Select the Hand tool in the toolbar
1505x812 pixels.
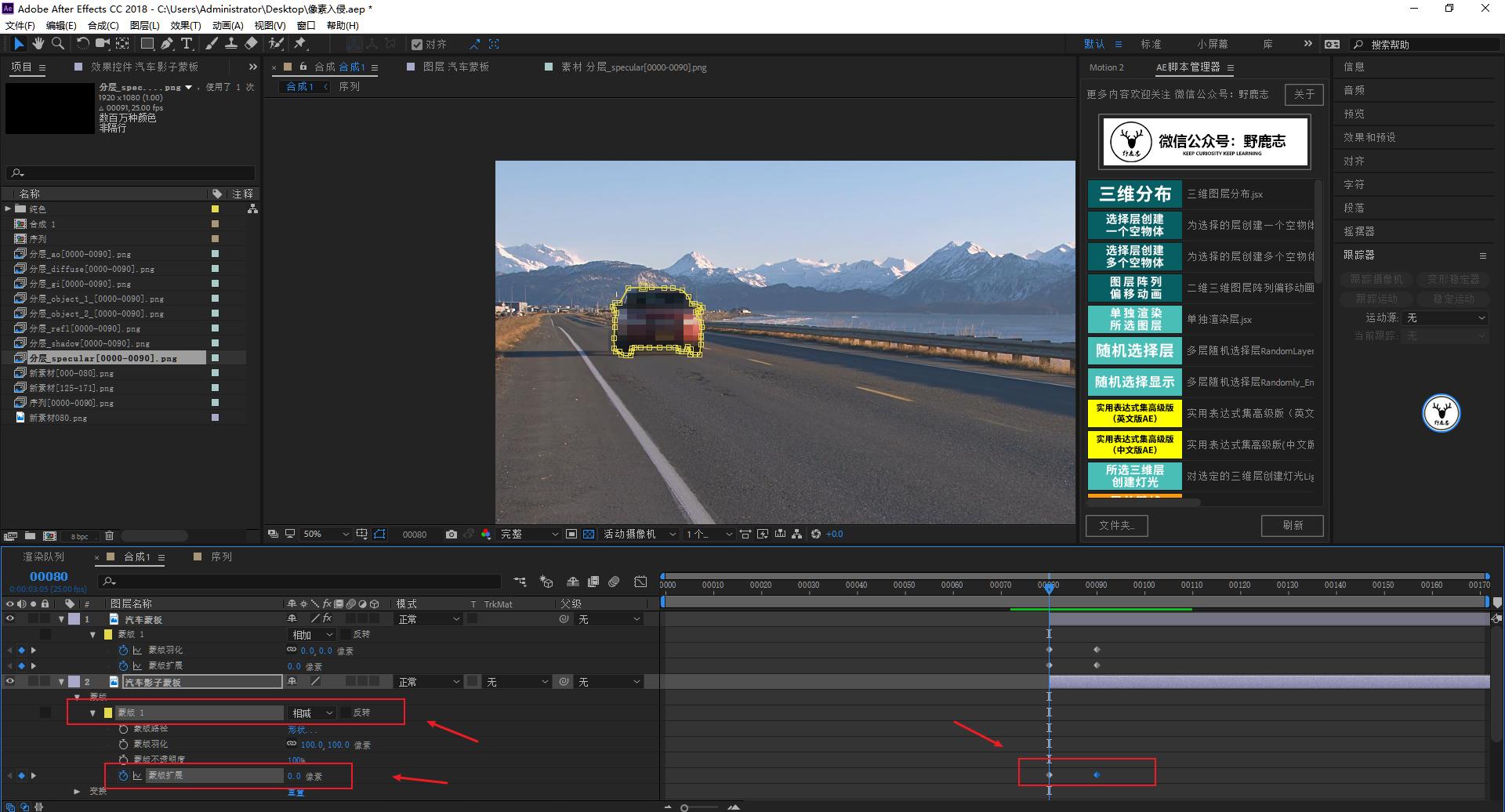pos(38,44)
